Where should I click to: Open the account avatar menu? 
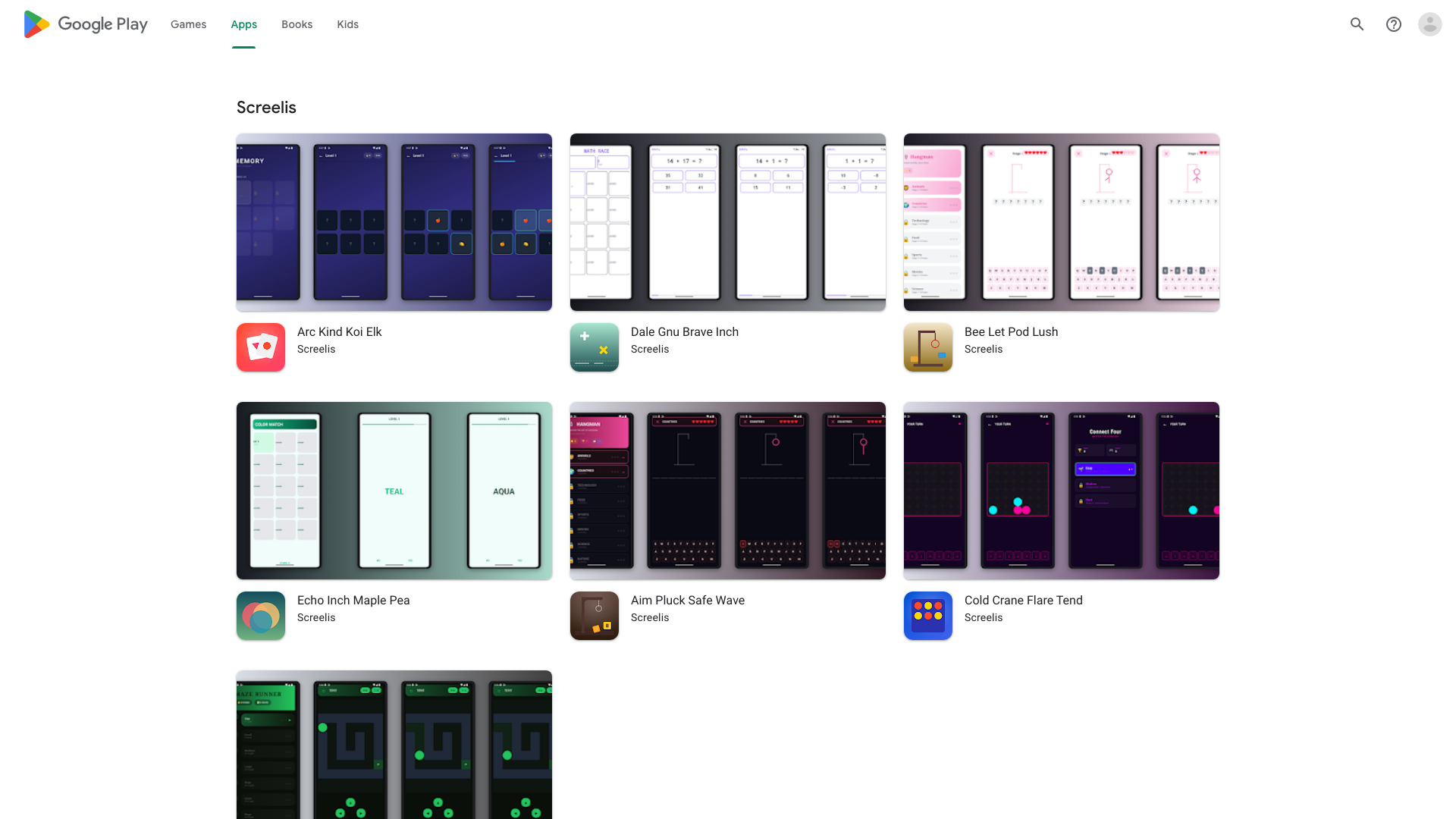1430,24
